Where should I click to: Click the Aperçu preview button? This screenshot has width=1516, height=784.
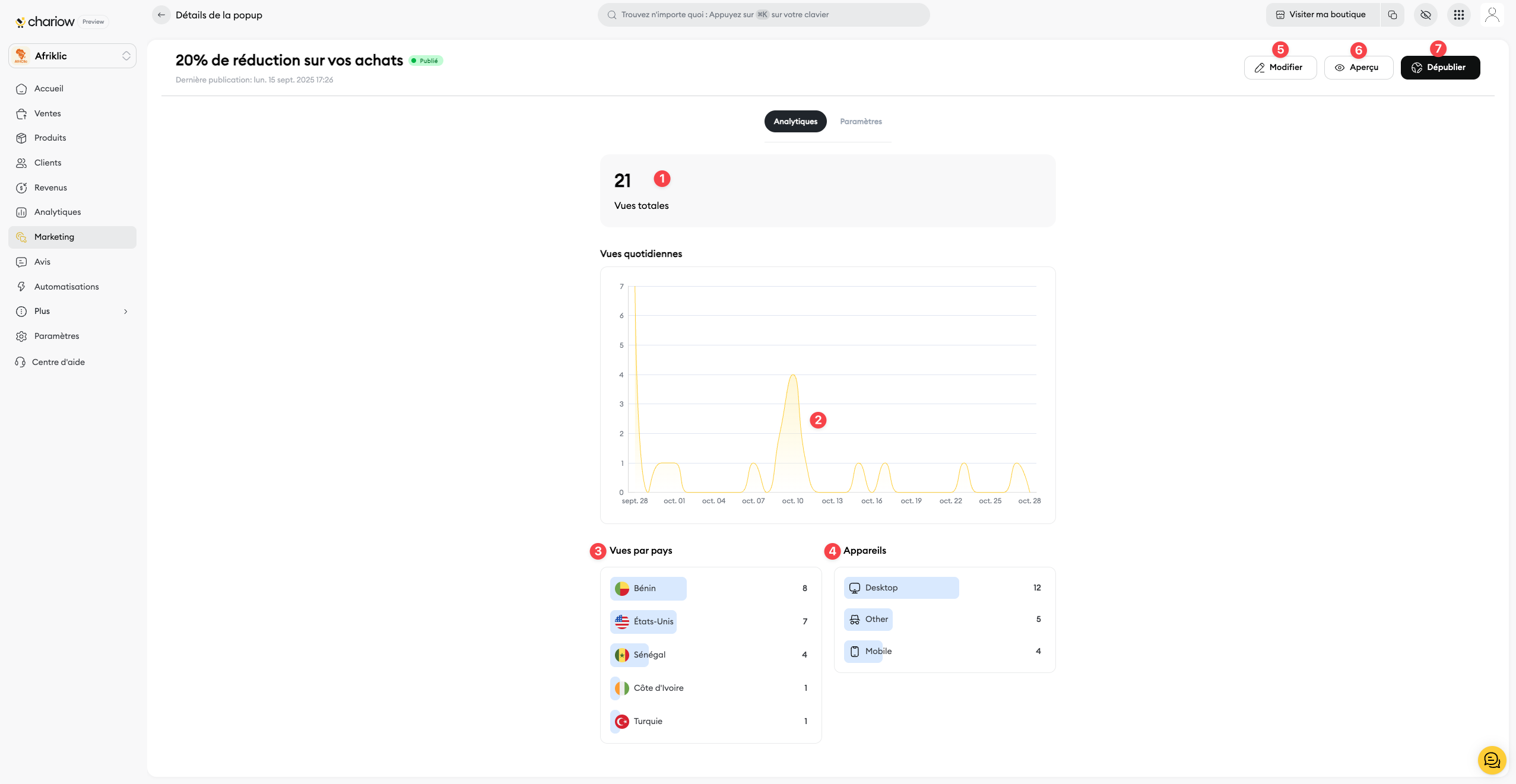1358,68
